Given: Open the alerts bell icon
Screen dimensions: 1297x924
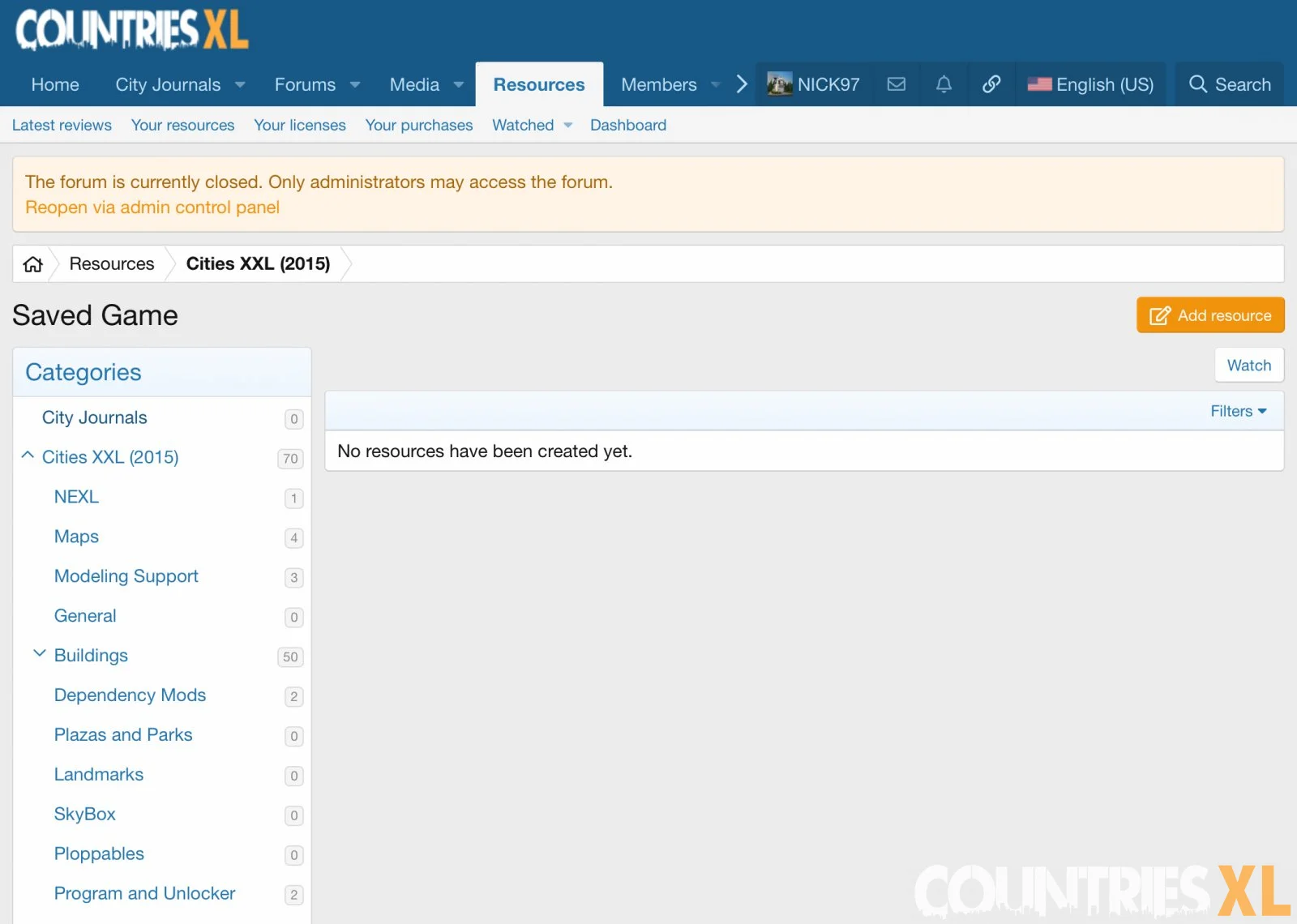Looking at the screenshot, I should click(944, 84).
